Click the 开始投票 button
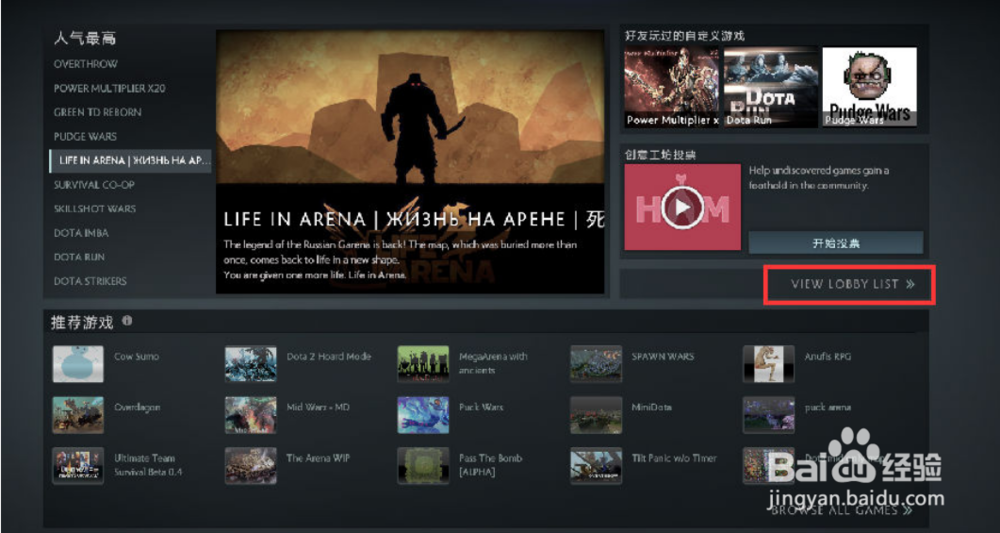This screenshot has height=533, width=1000. pyautogui.click(x=836, y=243)
